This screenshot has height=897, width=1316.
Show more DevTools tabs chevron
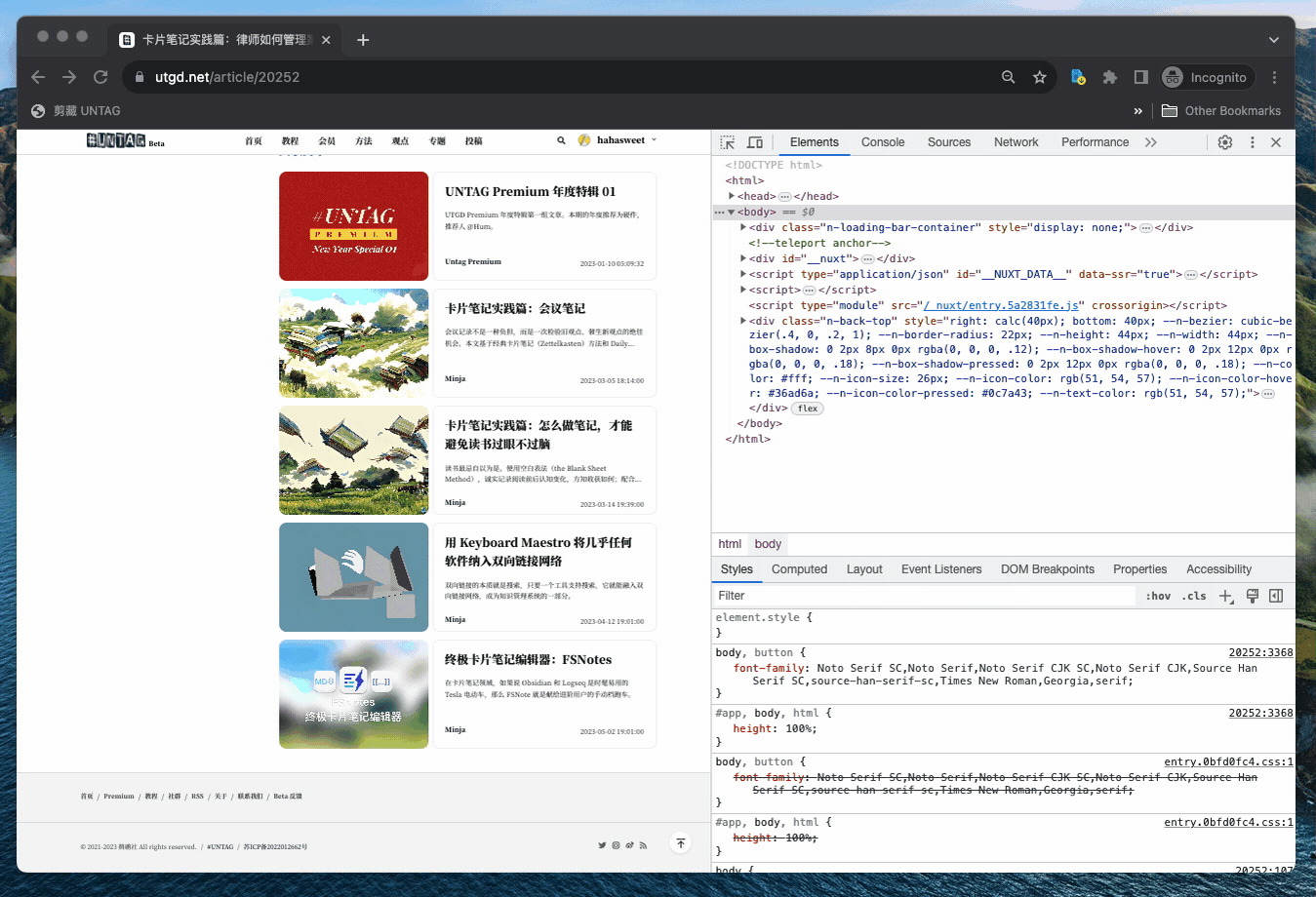1151,142
